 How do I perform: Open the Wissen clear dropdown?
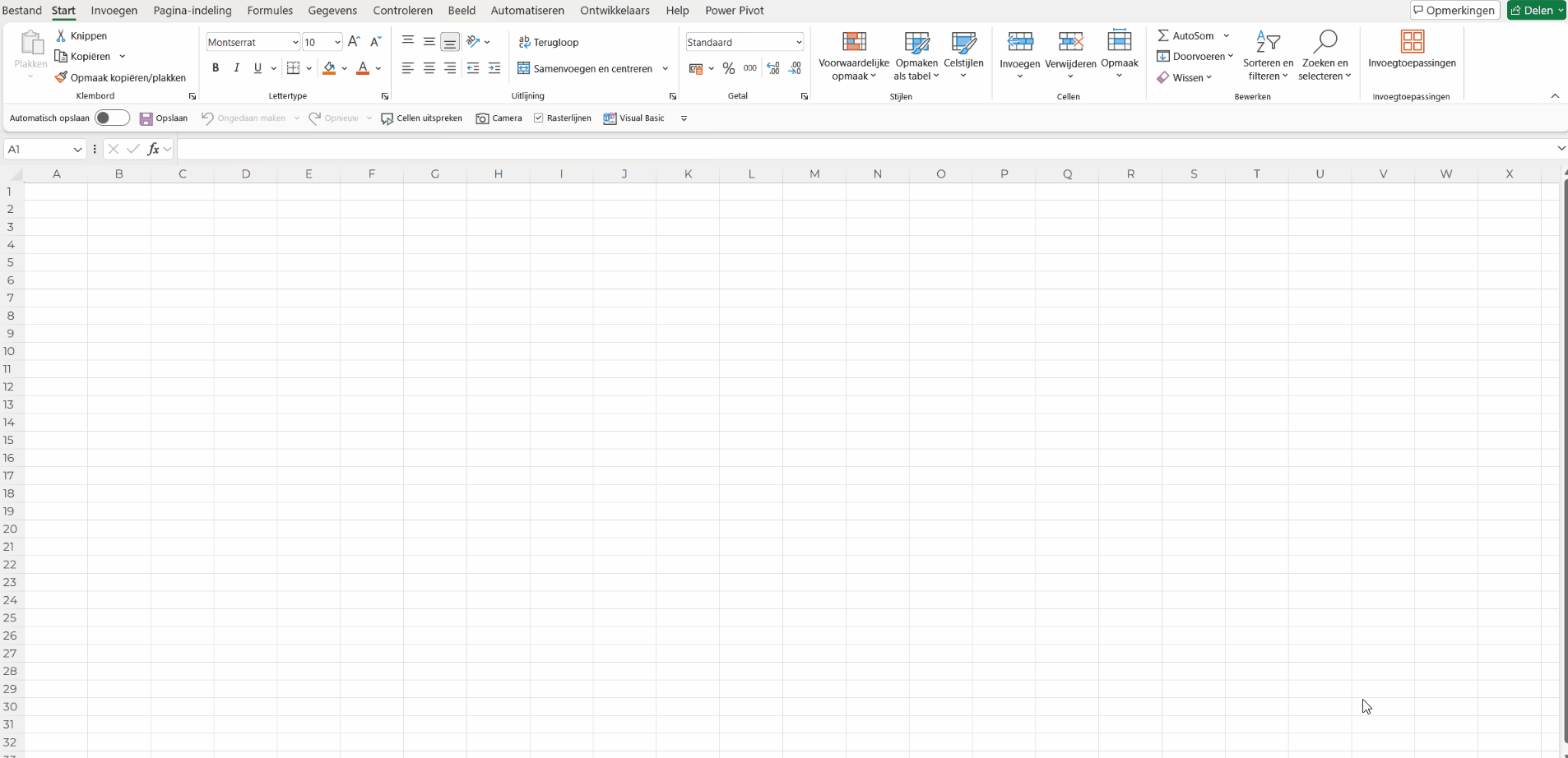(1185, 77)
